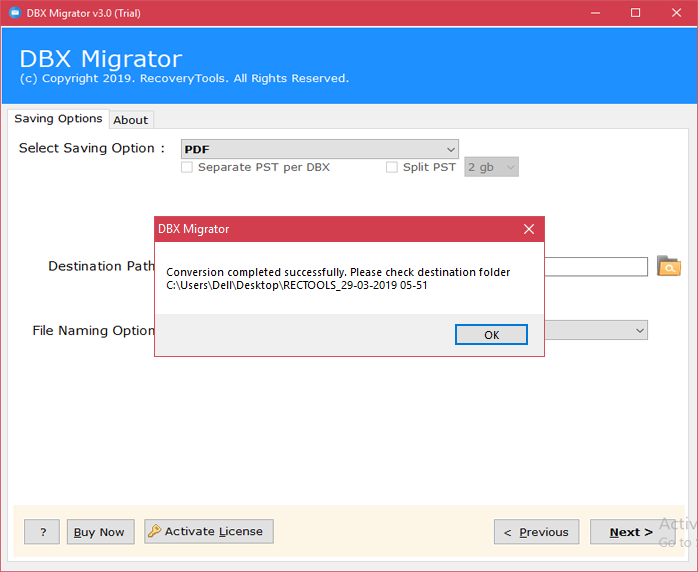The image size is (698, 572).
Task: Expand the 2 gb split size dropdown
Action: point(491,167)
